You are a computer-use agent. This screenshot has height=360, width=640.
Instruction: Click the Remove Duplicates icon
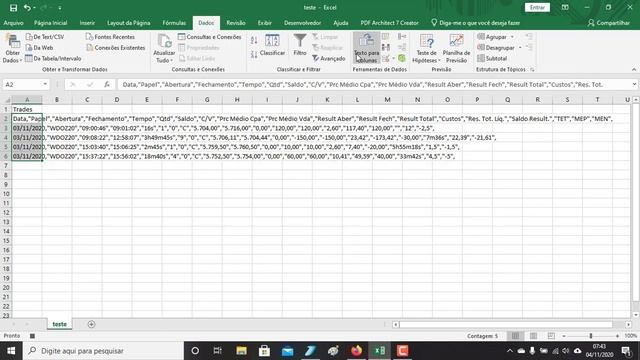(385, 48)
